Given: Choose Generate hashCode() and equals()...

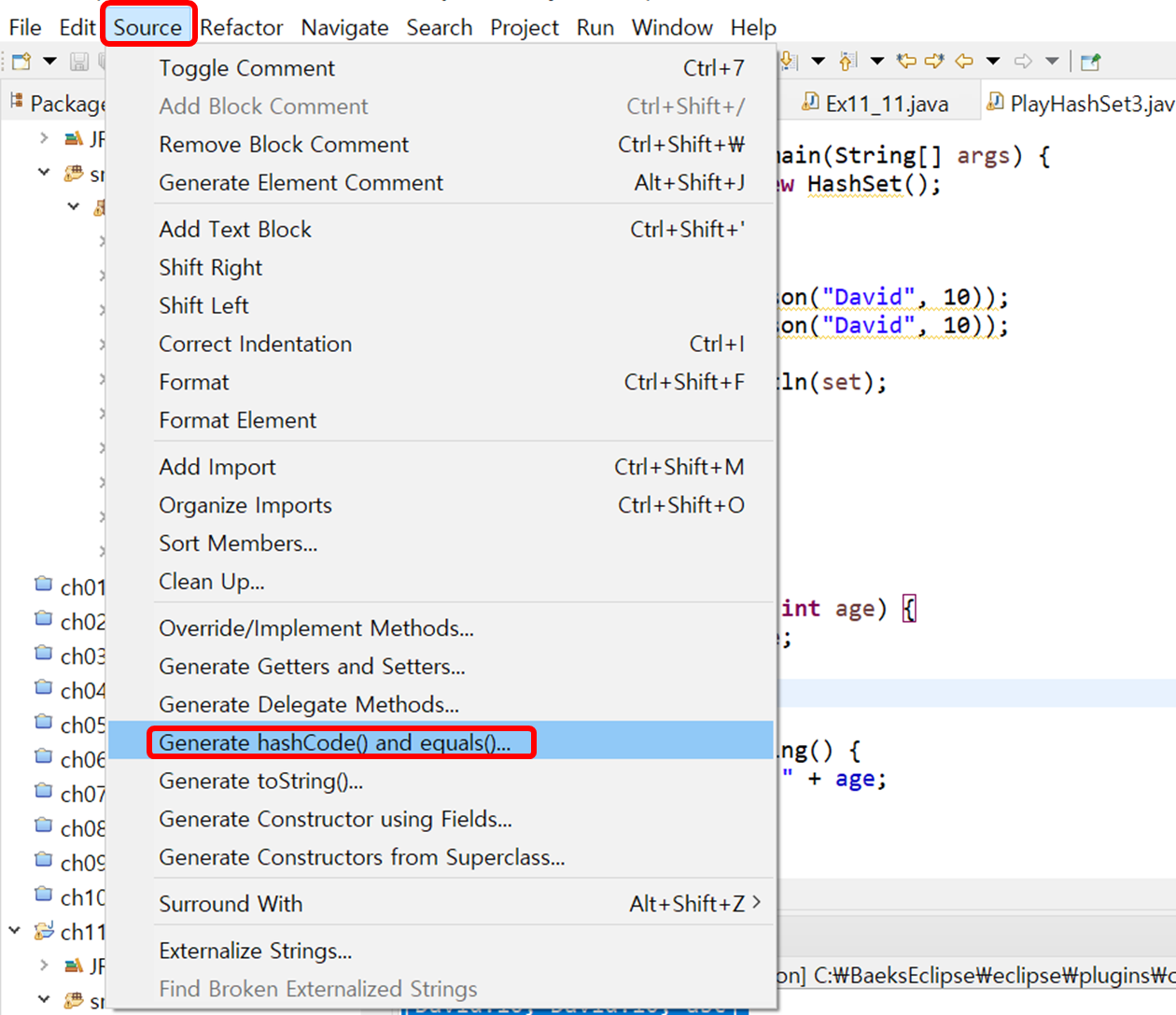Looking at the screenshot, I should click(x=441, y=742).
